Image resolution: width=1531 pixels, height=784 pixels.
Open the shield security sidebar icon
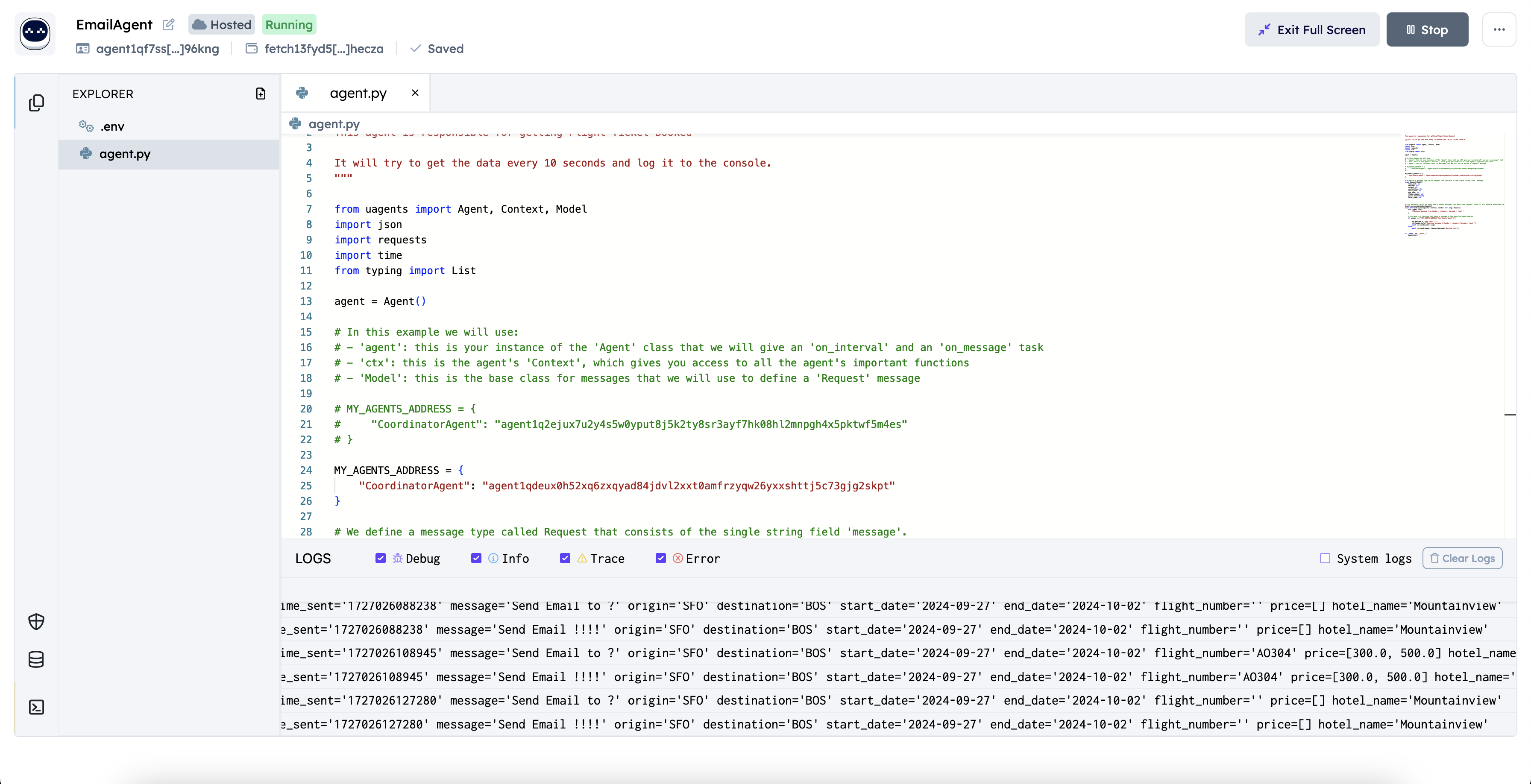(x=36, y=621)
